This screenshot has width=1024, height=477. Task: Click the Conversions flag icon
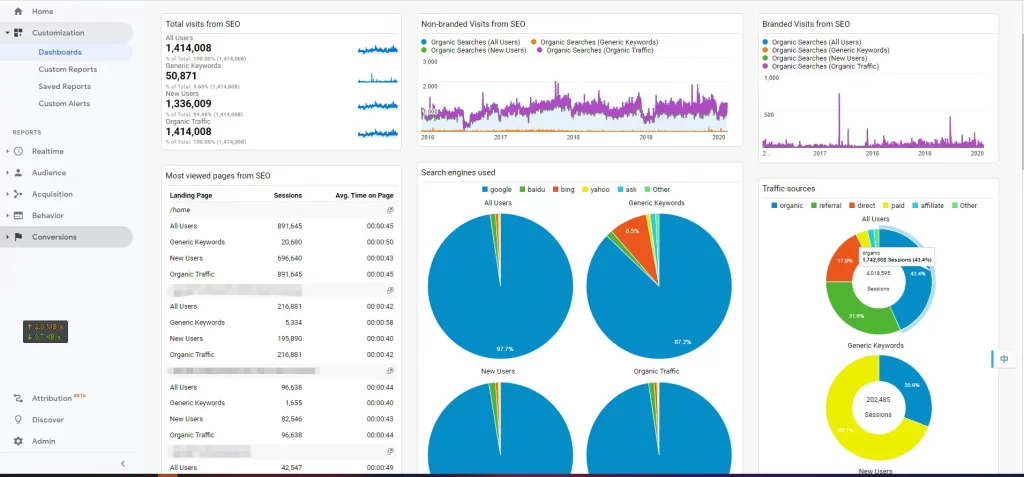pyautogui.click(x=18, y=237)
